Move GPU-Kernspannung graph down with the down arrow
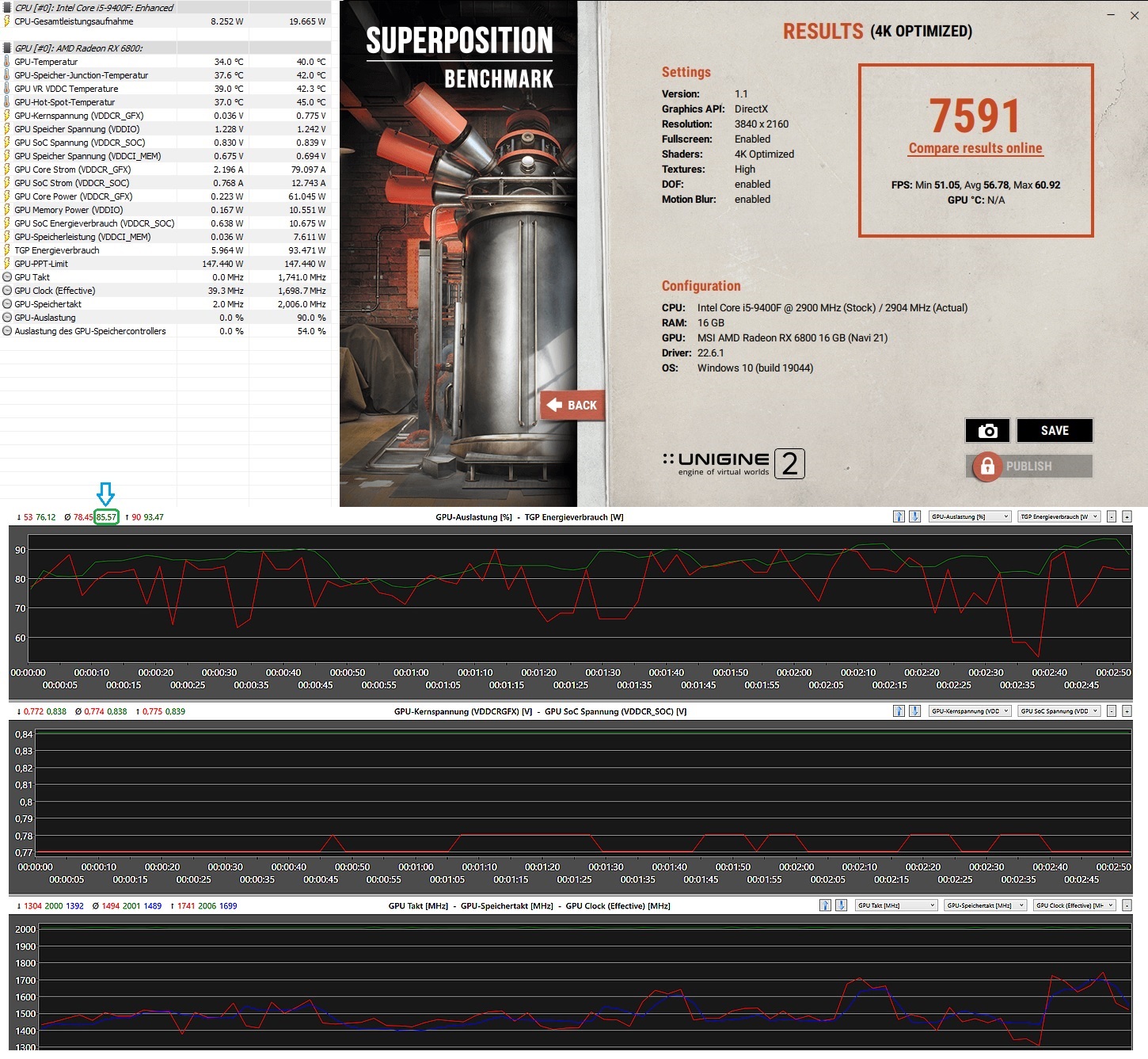Image resolution: width=1148 pixels, height=1059 pixels. (914, 711)
